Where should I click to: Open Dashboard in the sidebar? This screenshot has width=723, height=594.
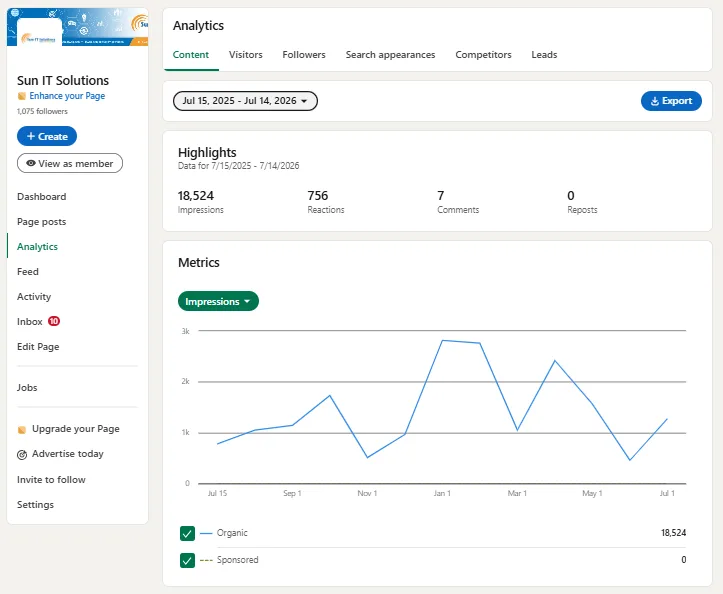(x=41, y=196)
